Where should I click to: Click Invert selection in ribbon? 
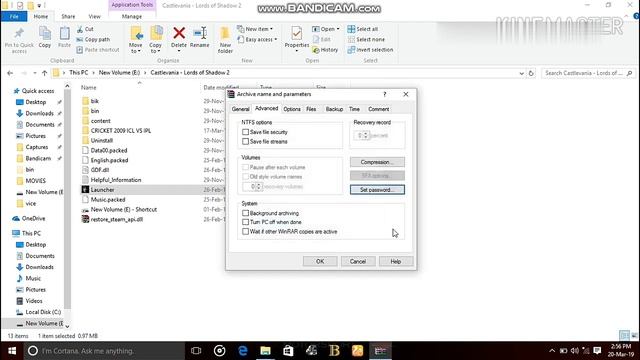[x=370, y=50]
